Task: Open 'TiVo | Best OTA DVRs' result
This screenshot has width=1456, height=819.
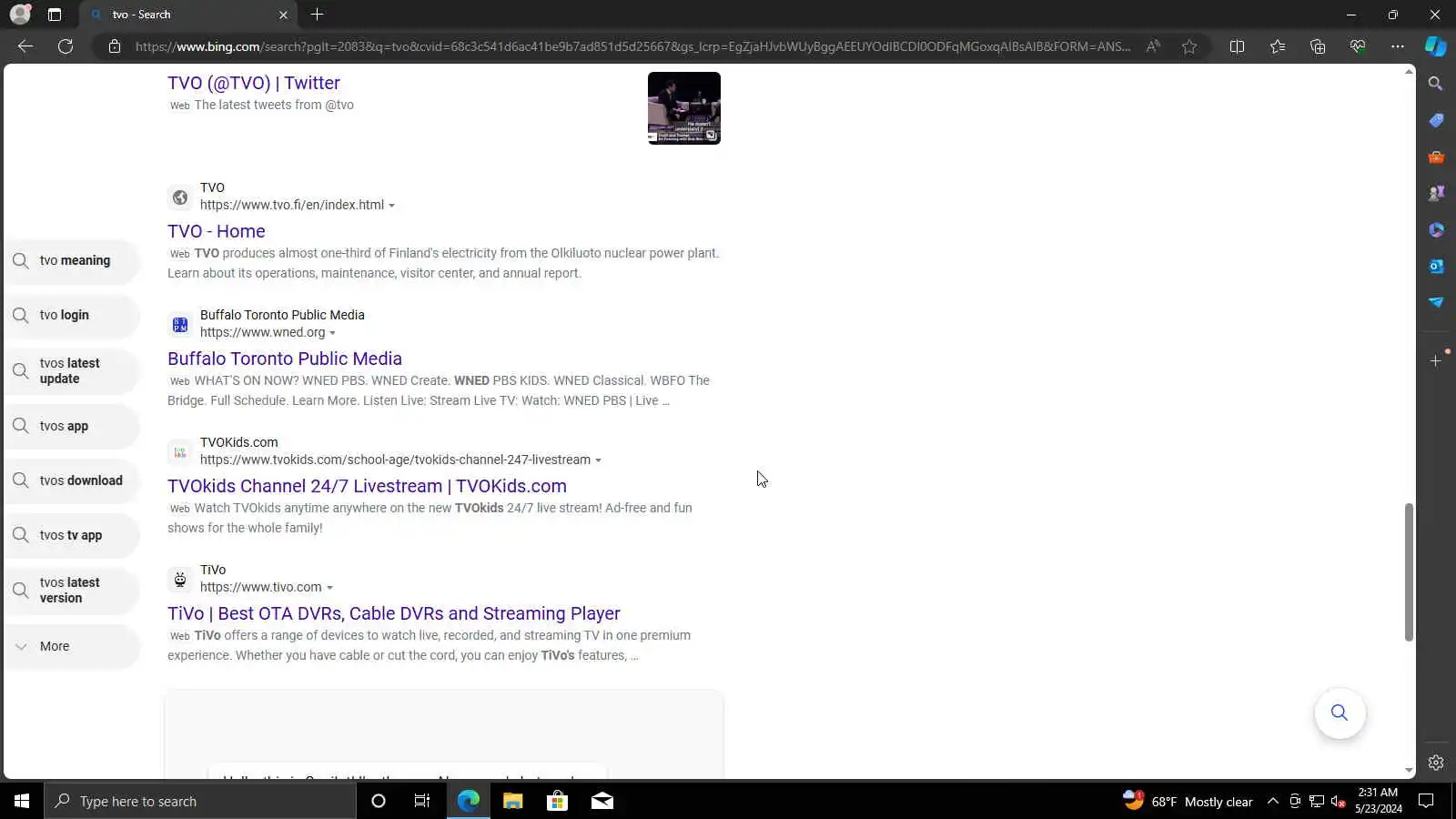Action: point(394,613)
